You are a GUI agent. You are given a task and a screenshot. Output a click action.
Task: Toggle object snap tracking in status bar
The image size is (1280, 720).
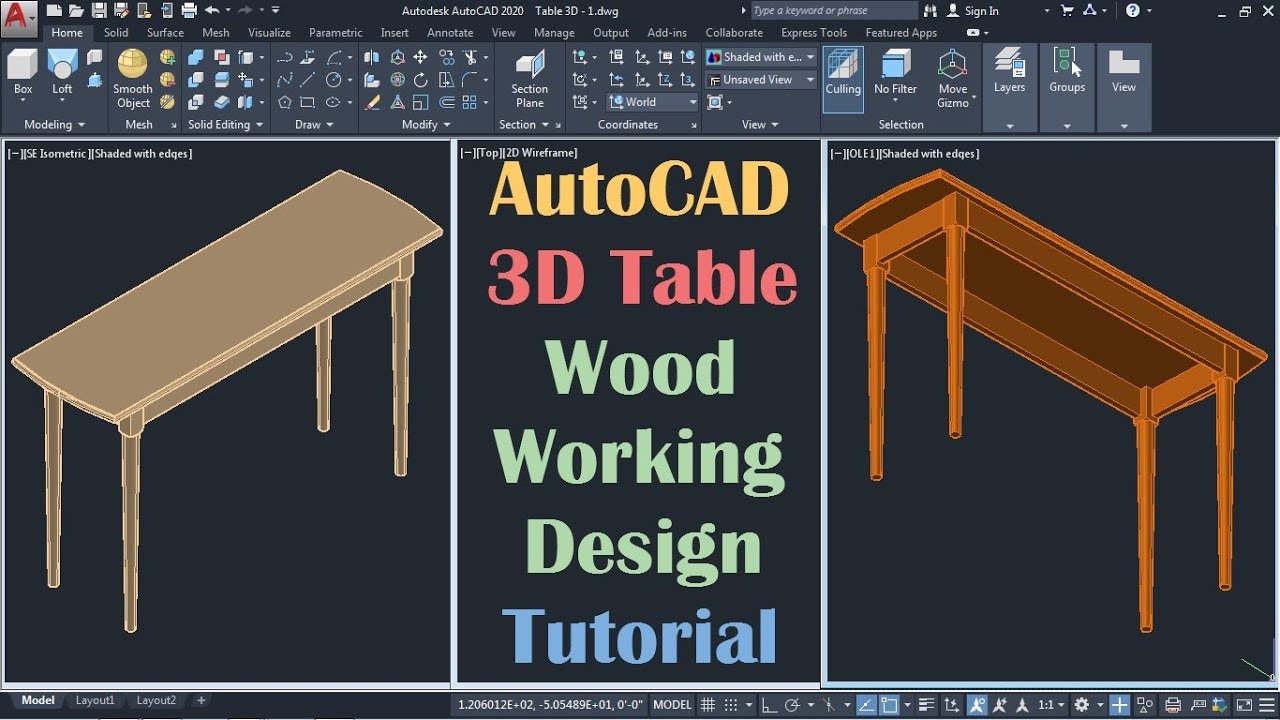pyautogui.click(x=867, y=705)
